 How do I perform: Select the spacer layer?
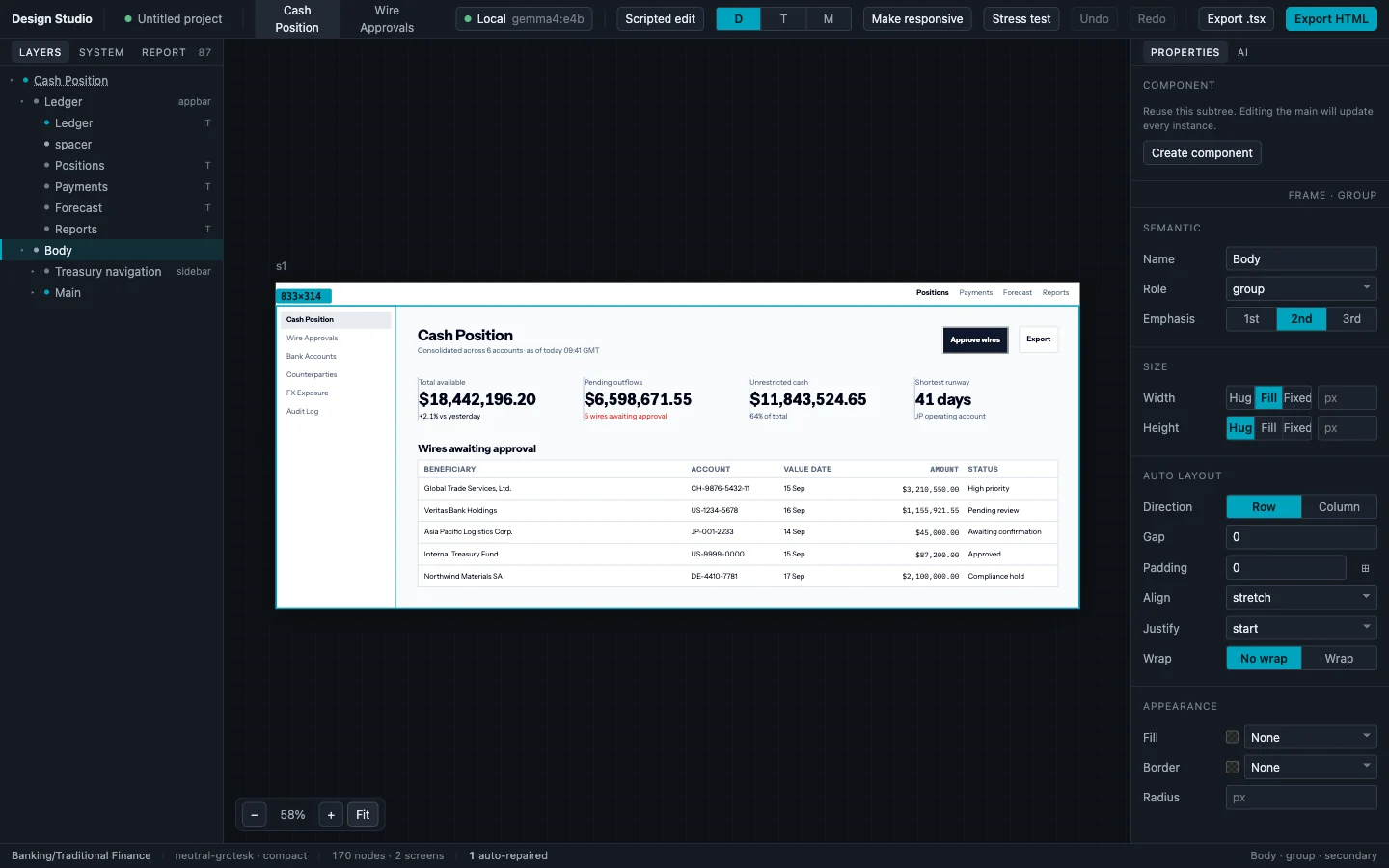click(x=112, y=145)
